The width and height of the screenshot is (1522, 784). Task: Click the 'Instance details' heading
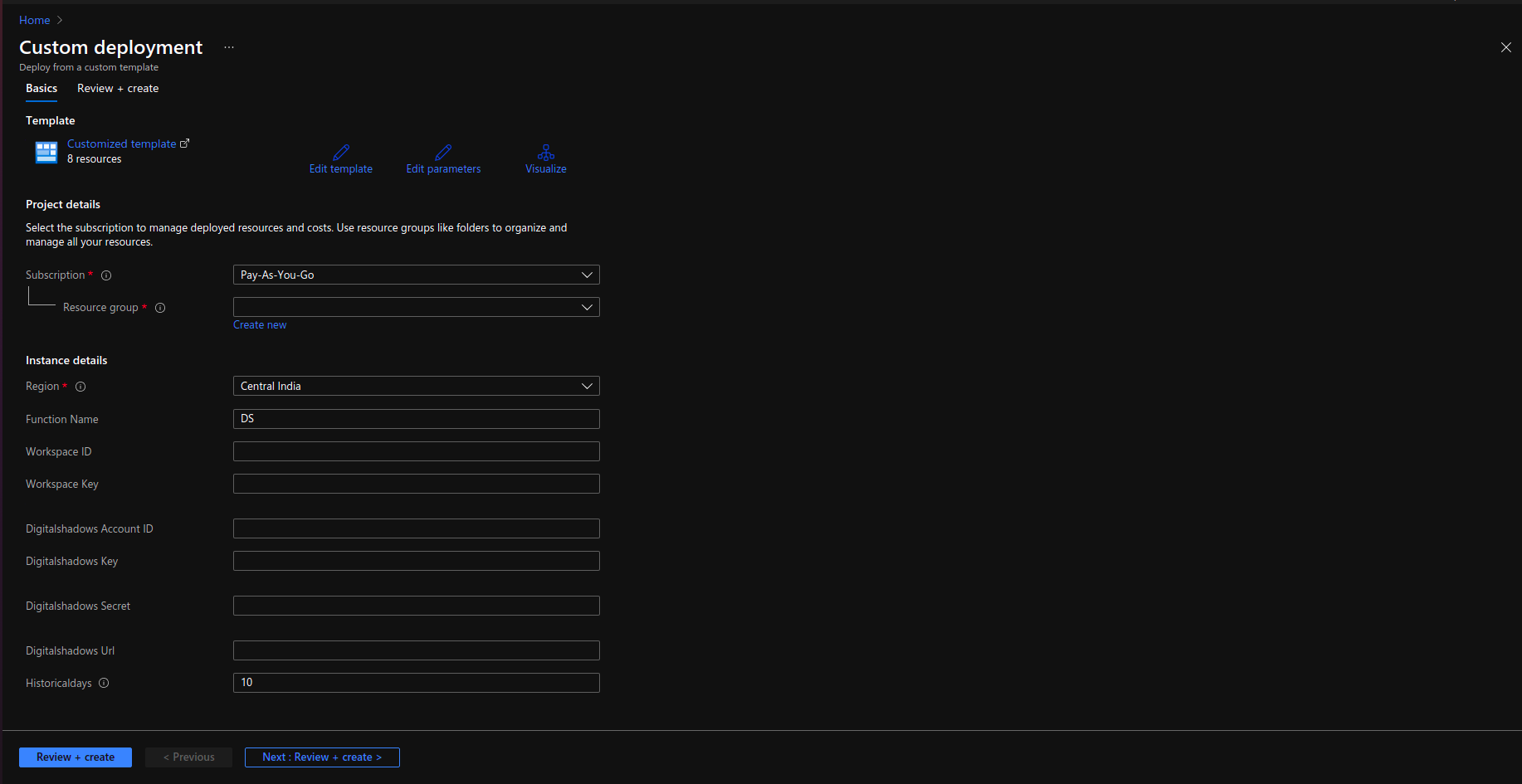coord(66,360)
